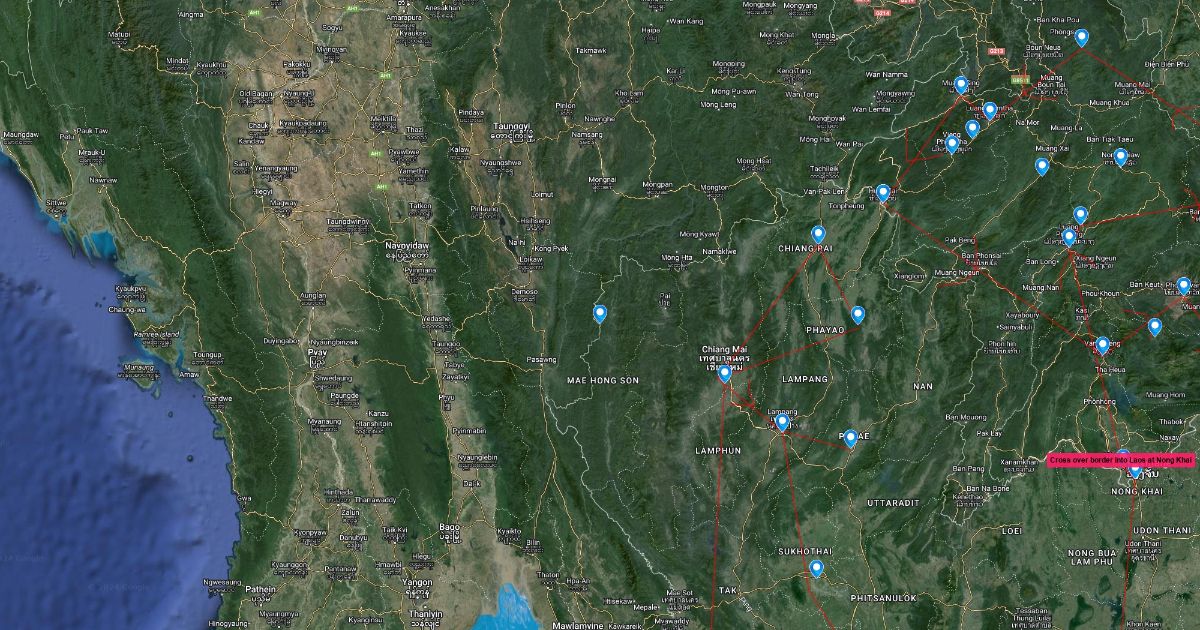The width and height of the screenshot is (1200, 630).
Task: Open the pin in Mae Hong Son province
Action: (600, 314)
